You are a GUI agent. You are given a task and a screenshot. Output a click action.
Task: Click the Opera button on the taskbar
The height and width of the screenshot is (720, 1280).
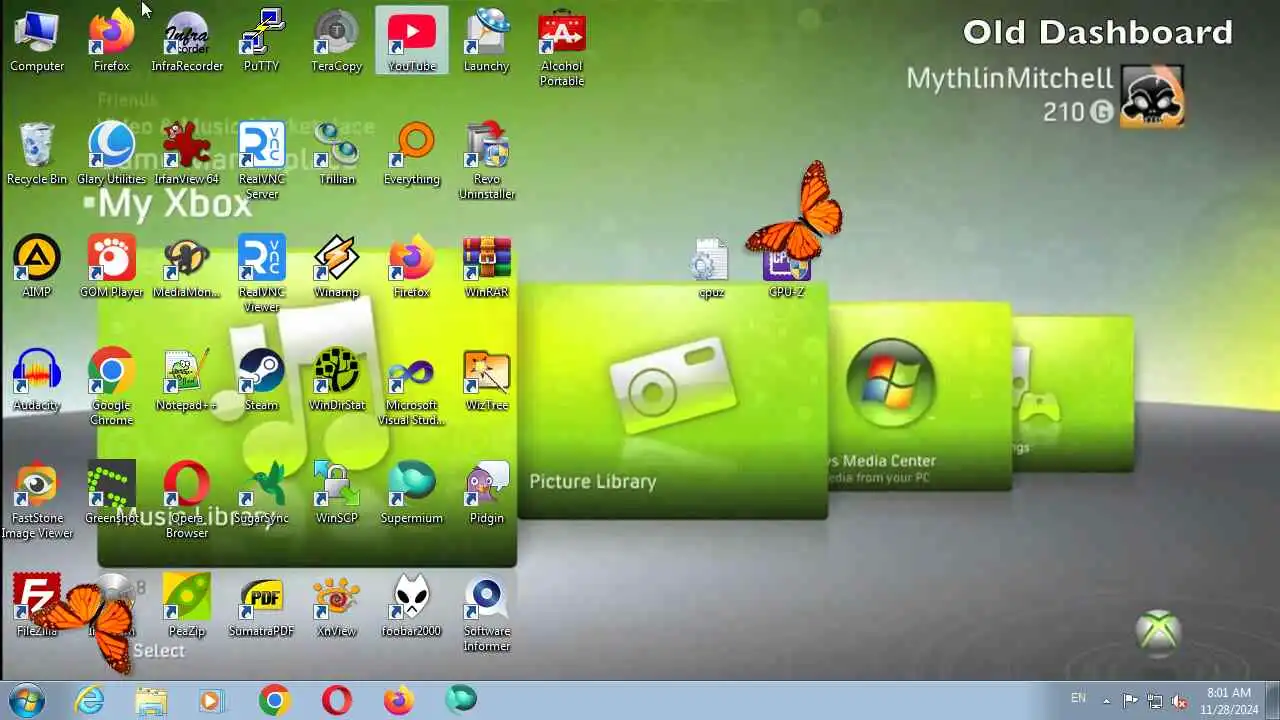337,700
